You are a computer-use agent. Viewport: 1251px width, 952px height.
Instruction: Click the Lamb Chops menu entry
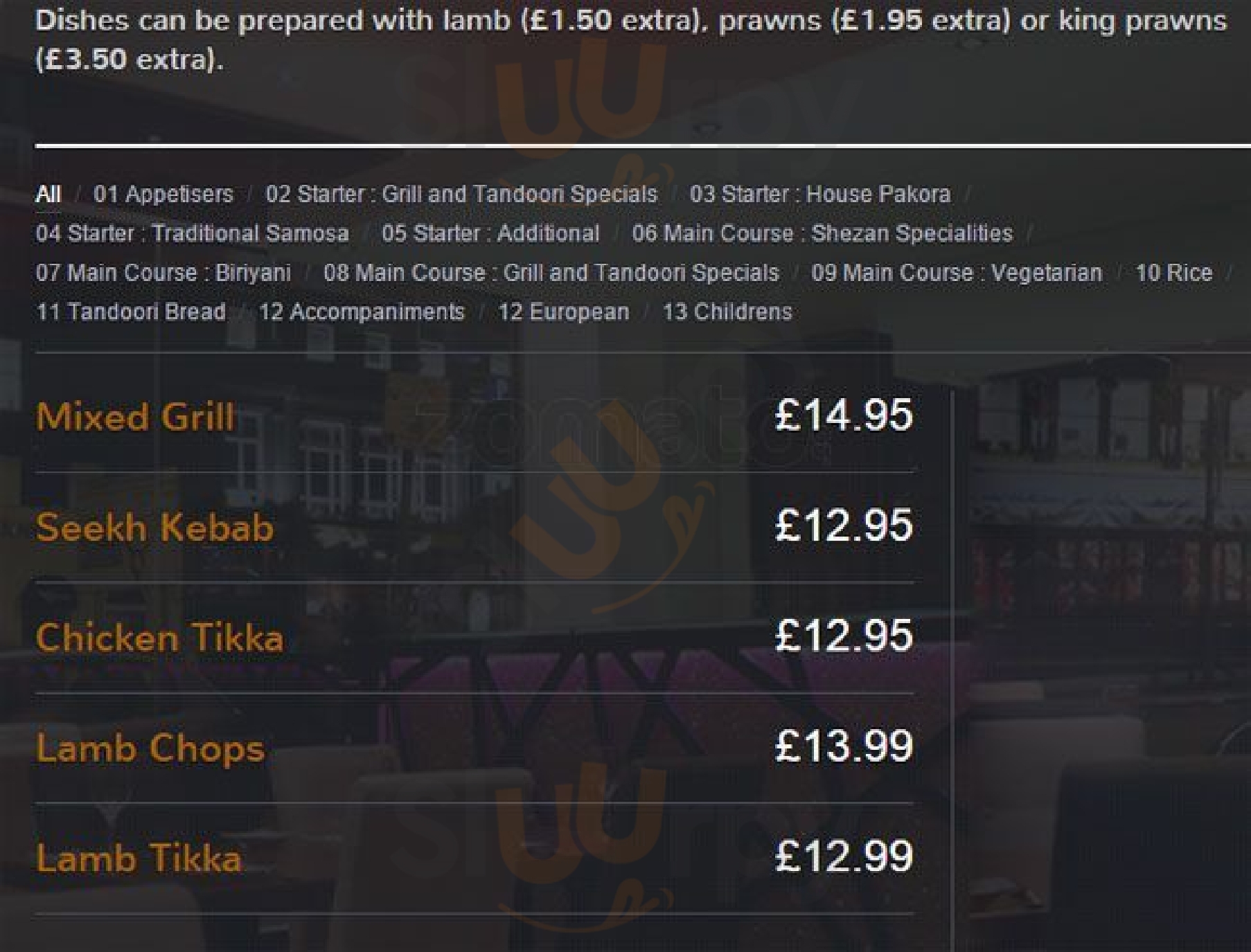point(150,748)
